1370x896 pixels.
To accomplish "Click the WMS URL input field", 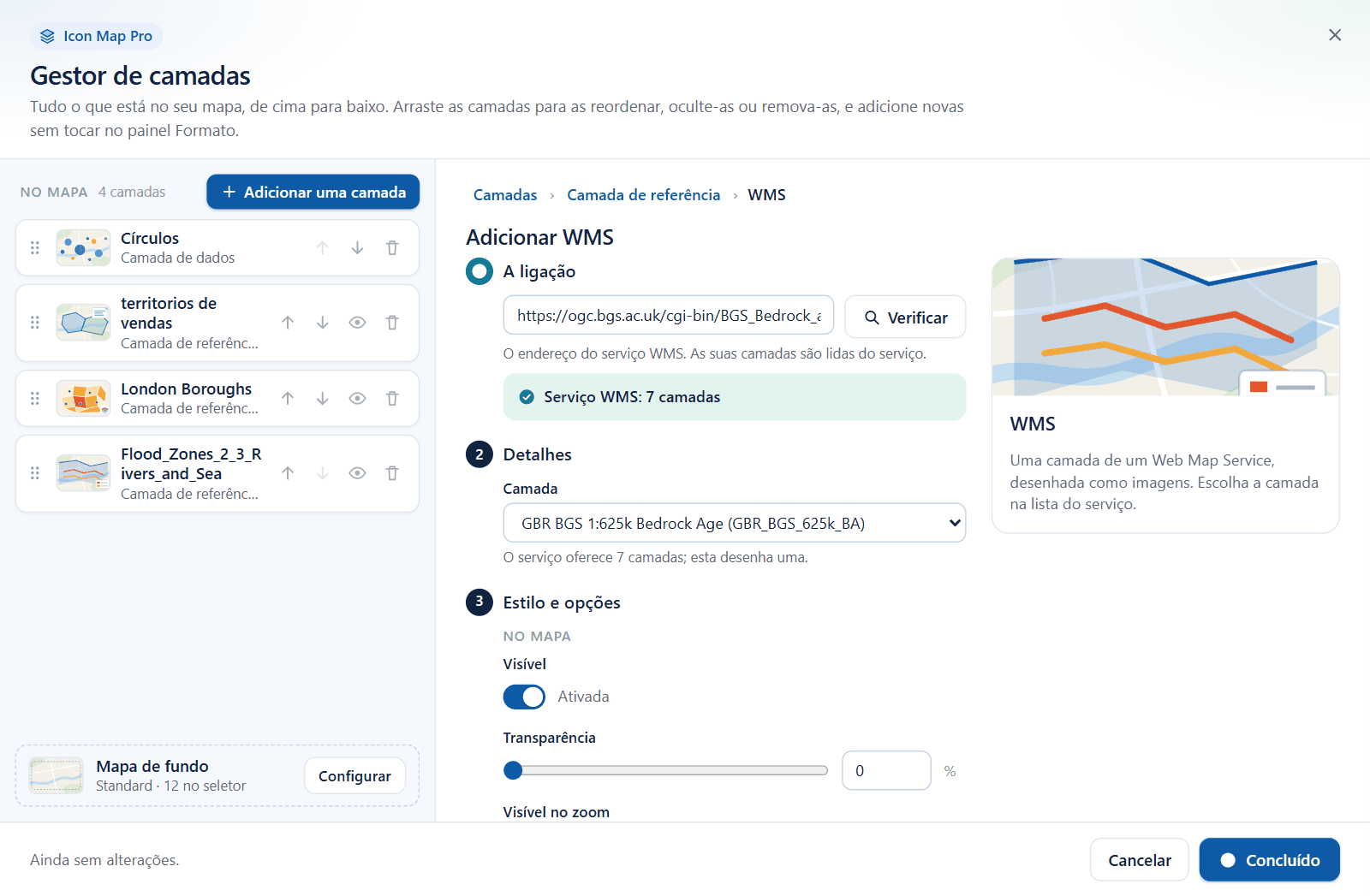I will click(669, 316).
